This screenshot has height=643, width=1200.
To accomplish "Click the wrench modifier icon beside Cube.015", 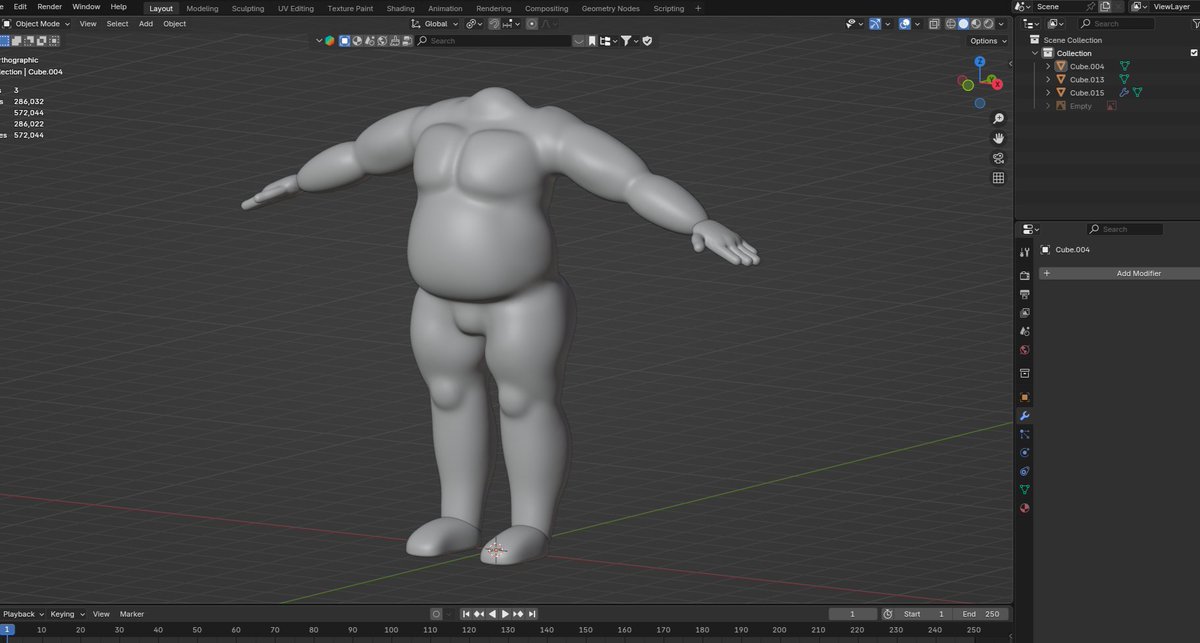I will (1123, 92).
